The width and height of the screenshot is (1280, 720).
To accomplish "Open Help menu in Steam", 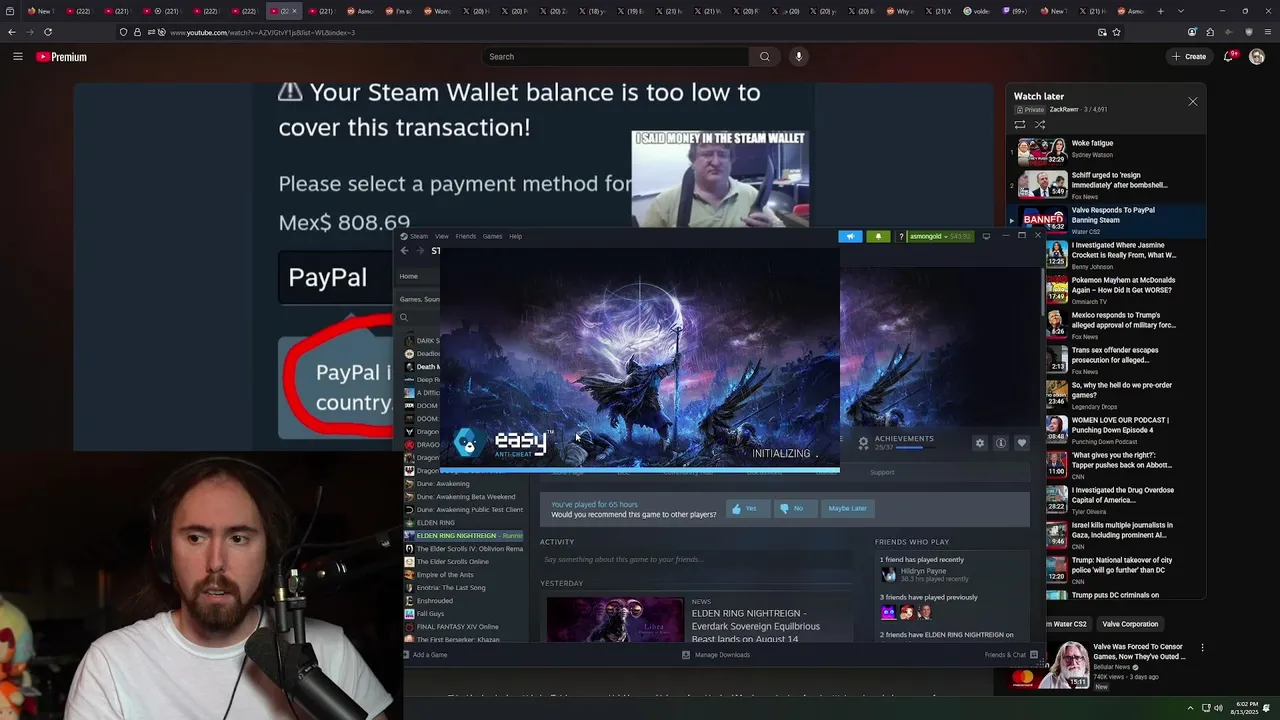I will tap(515, 237).
